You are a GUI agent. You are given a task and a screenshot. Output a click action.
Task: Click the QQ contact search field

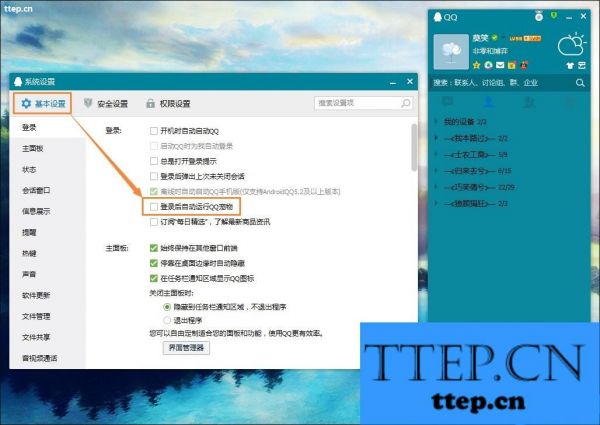(x=509, y=83)
